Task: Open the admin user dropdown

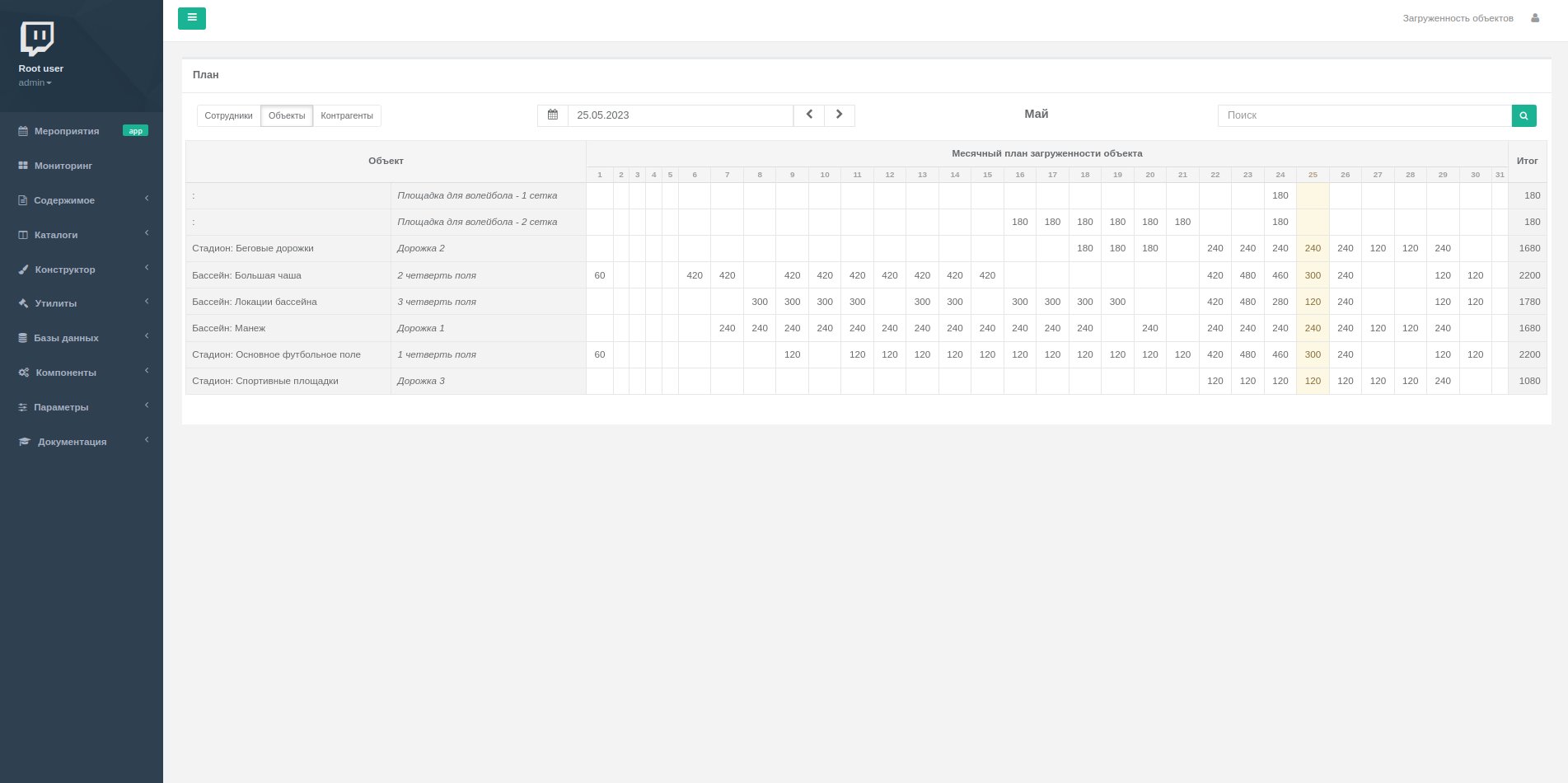Action: tap(35, 82)
